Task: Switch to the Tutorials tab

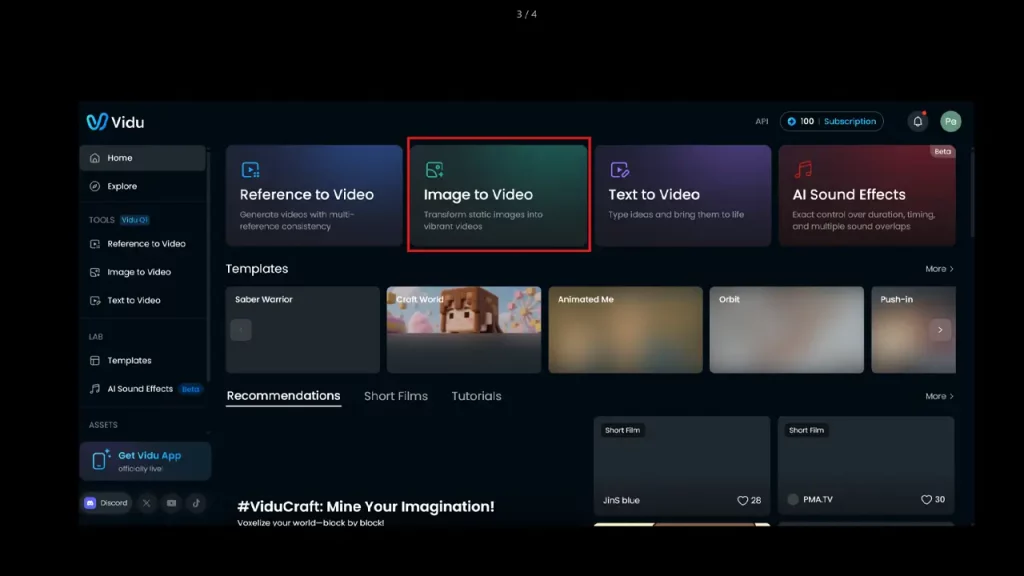Action: pos(477,396)
